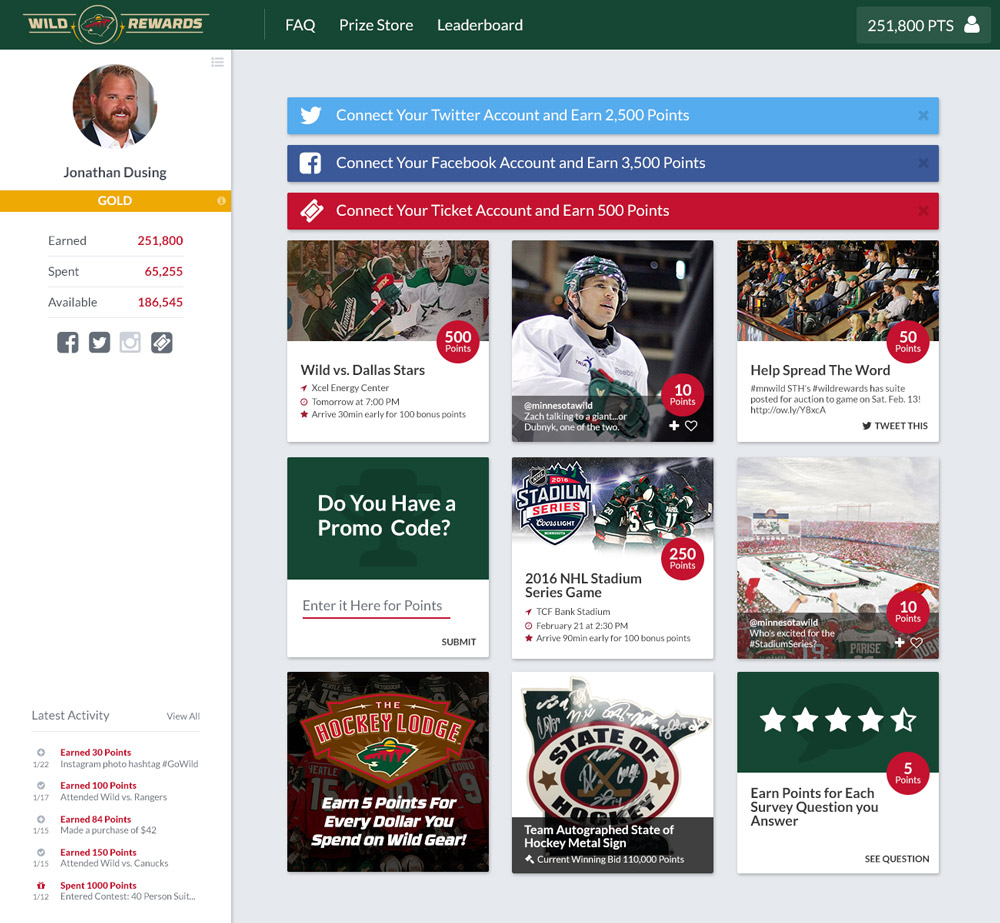The height and width of the screenshot is (923, 1000).
Task: Click the Tweet This link
Action: 895,425
